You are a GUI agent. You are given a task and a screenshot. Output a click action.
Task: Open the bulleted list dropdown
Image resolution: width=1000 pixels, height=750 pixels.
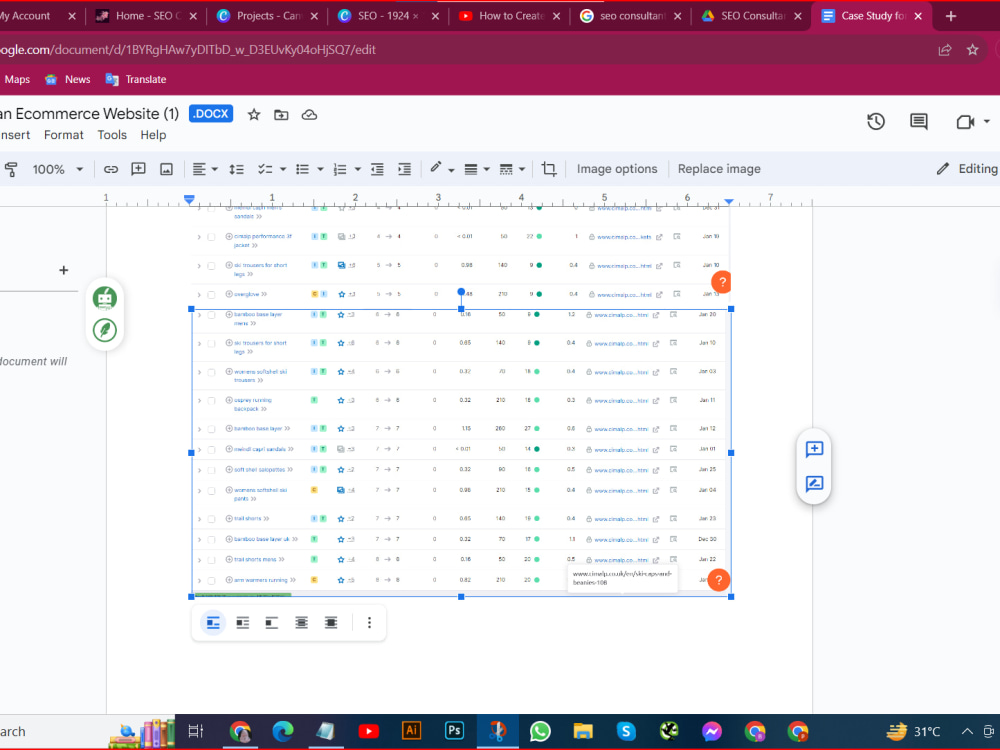320,169
